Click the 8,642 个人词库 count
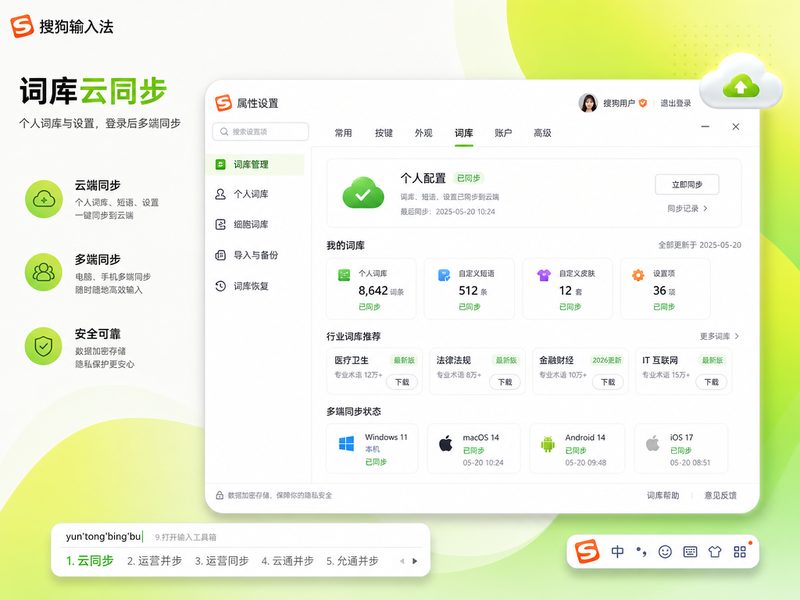Image resolution: width=800 pixels, height=600 pixels. click(373, 291)
